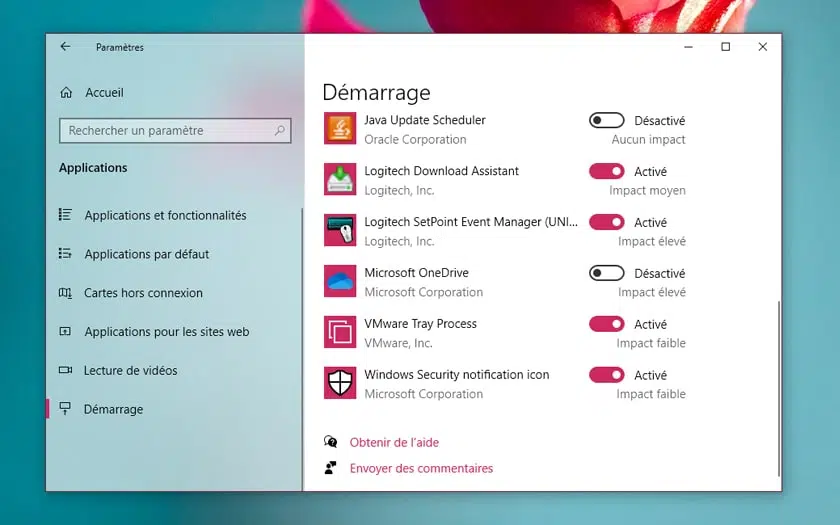Click the back arrow in Paramètres
This screenshot has width=840, height=525.
(65, 47)
